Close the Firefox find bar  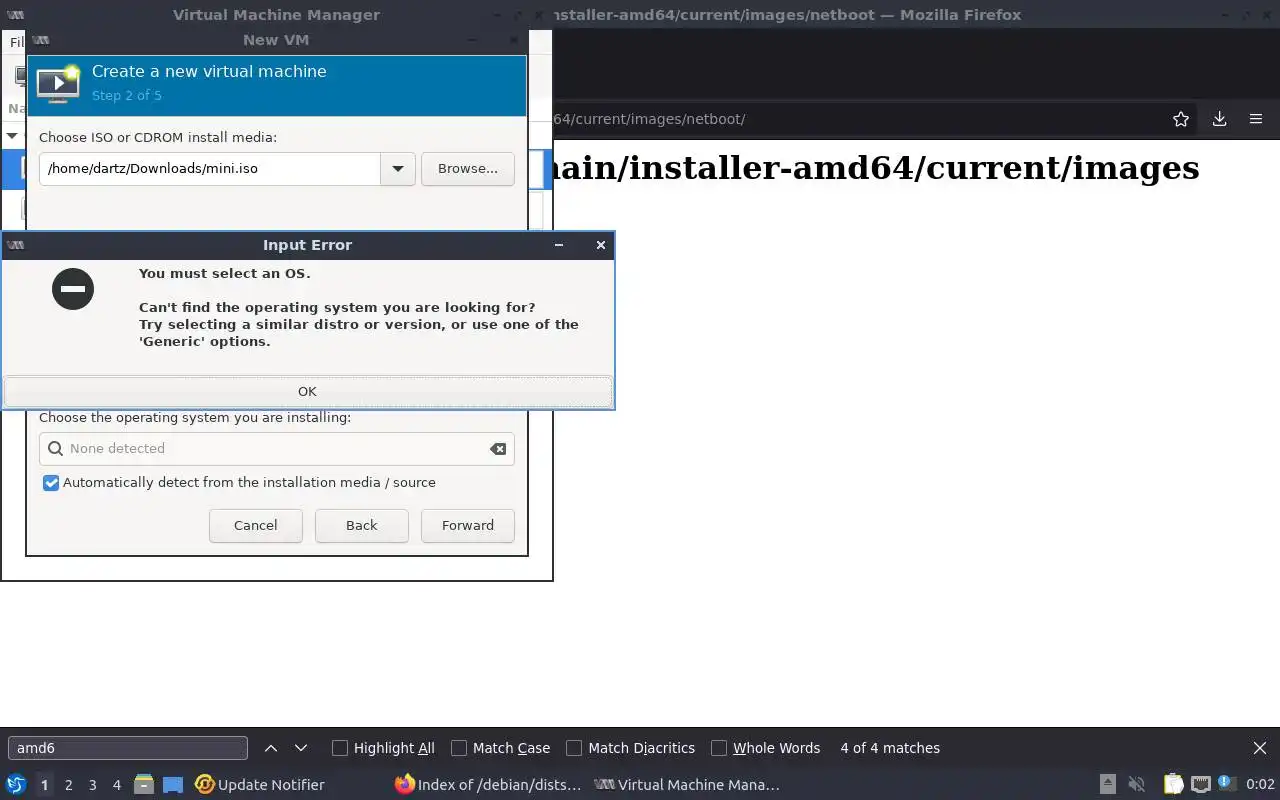[1260, 748]
